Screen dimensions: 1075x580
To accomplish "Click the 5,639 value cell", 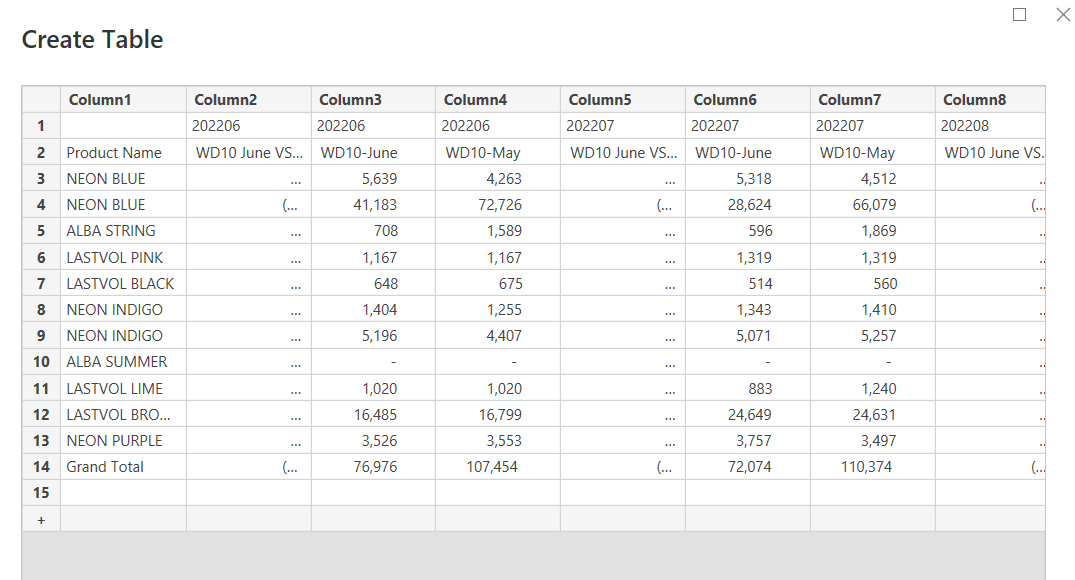I will pos(374,178).
